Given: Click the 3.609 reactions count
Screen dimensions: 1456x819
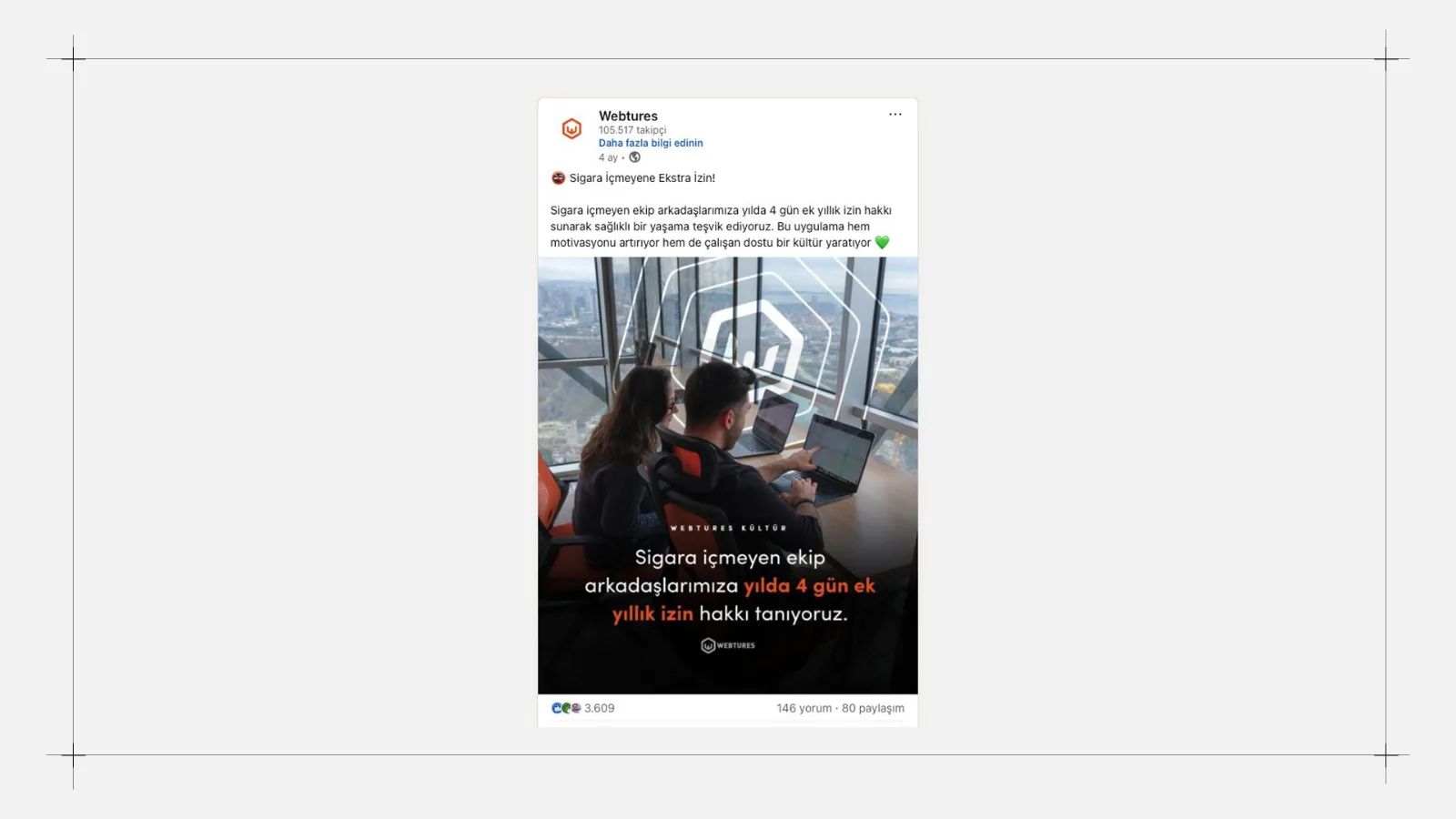Looking at the screenshot, I should [x=599, y=708].
